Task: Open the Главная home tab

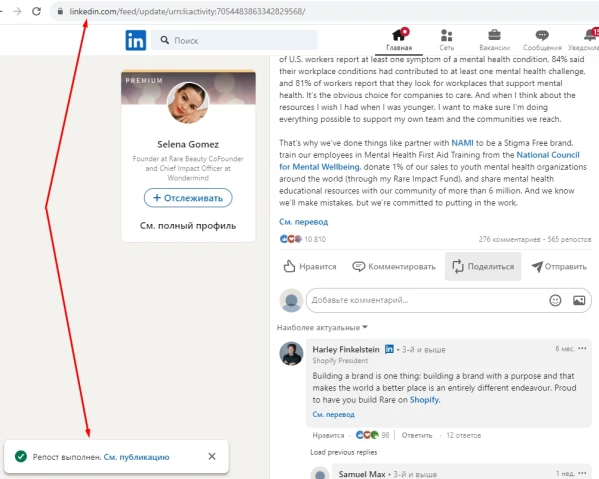Action: [x=399, y=40]
